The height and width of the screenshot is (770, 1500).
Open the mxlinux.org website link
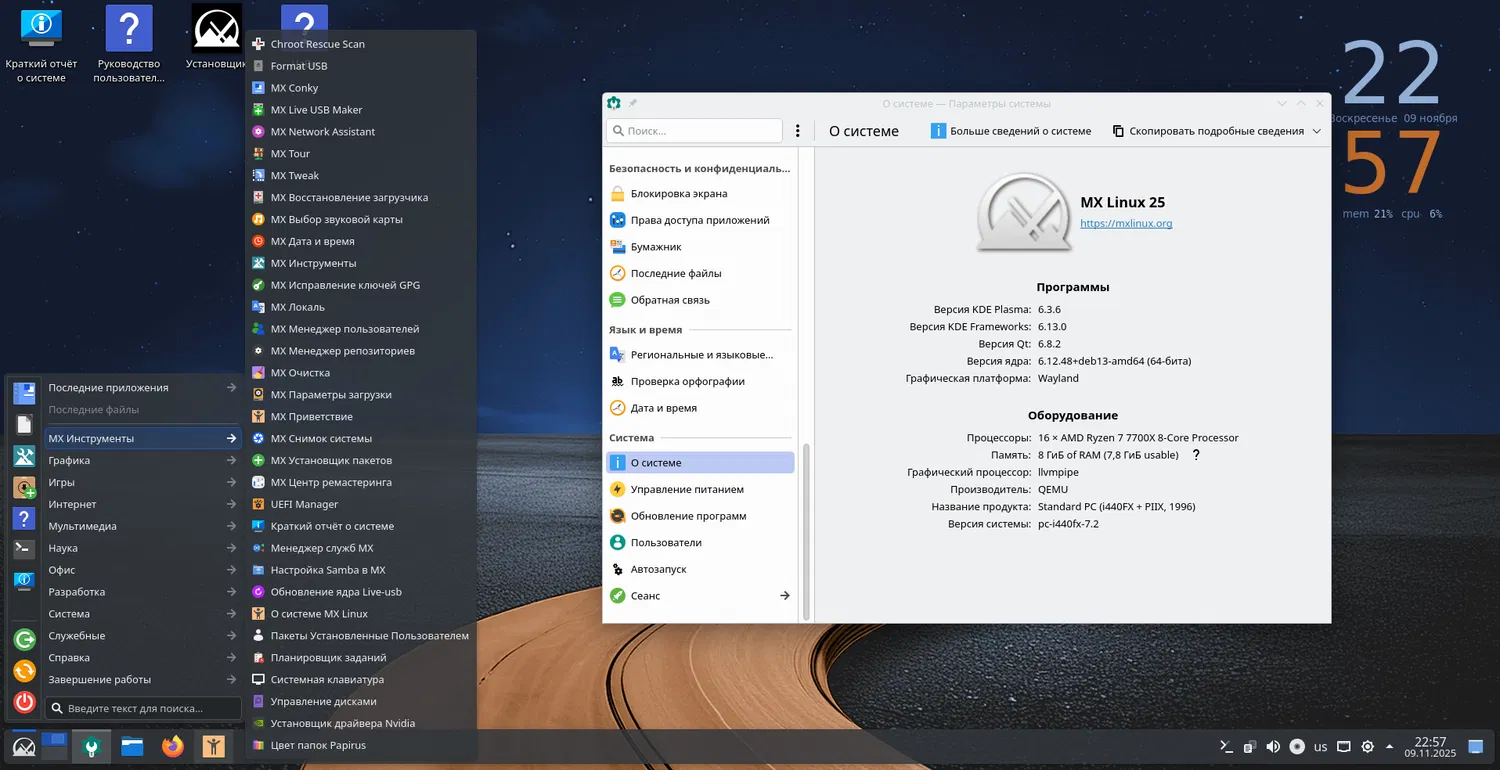click(x=1126, y=224)
